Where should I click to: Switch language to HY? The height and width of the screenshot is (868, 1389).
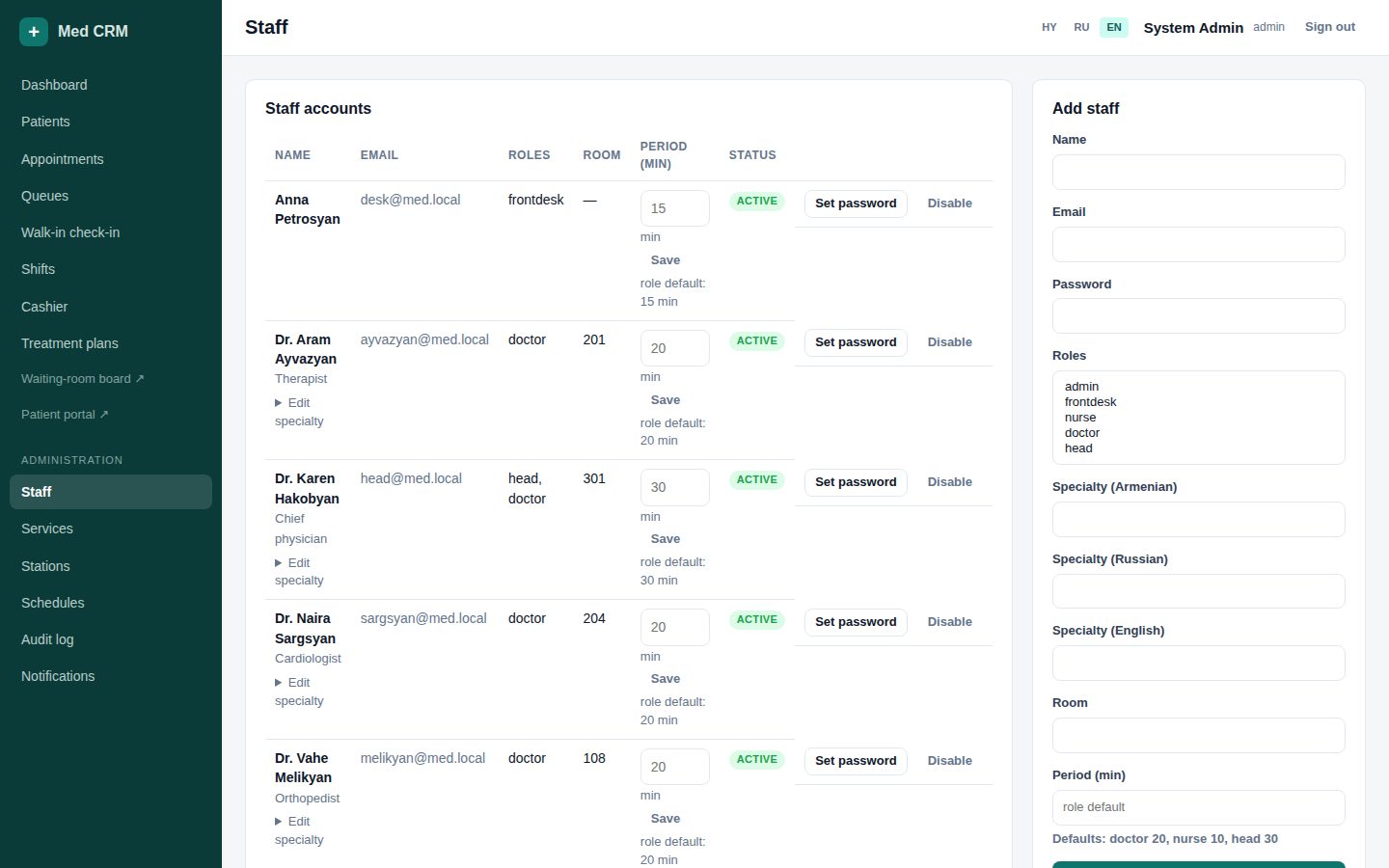pyautogui.click(x=1049, y=27)
